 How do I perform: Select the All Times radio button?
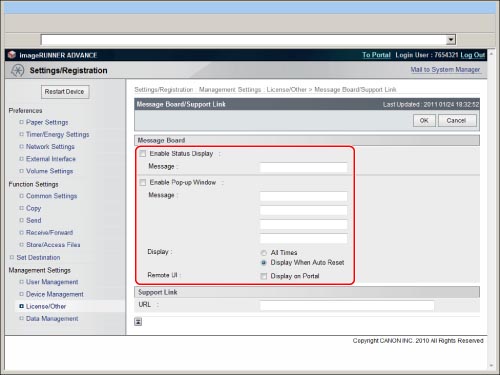pos(264,253)
